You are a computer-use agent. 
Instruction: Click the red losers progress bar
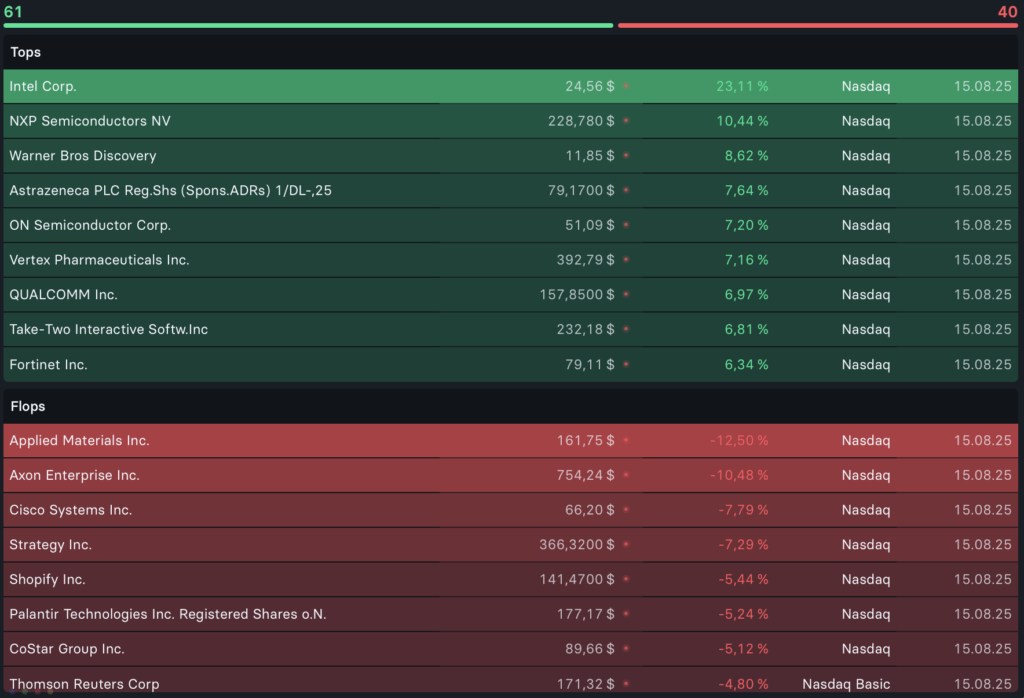(x=818, y=25)
